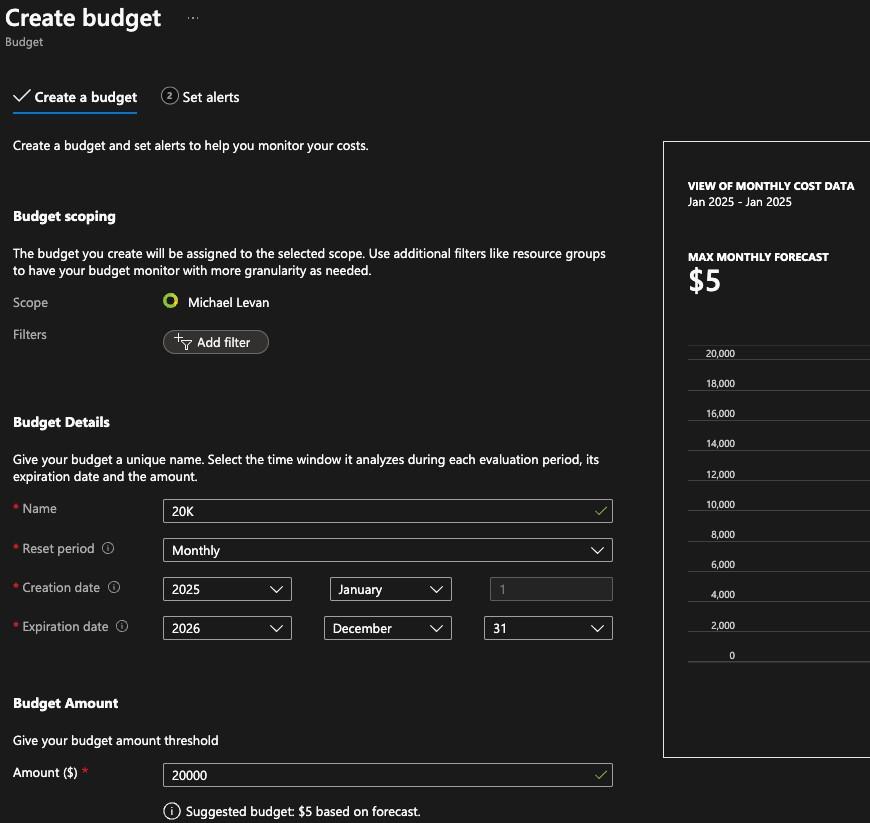Click the Jan 2025 - Jan 2025 date range
The width and height of the screenshot is (870, 823).
(x=740, y=202)
